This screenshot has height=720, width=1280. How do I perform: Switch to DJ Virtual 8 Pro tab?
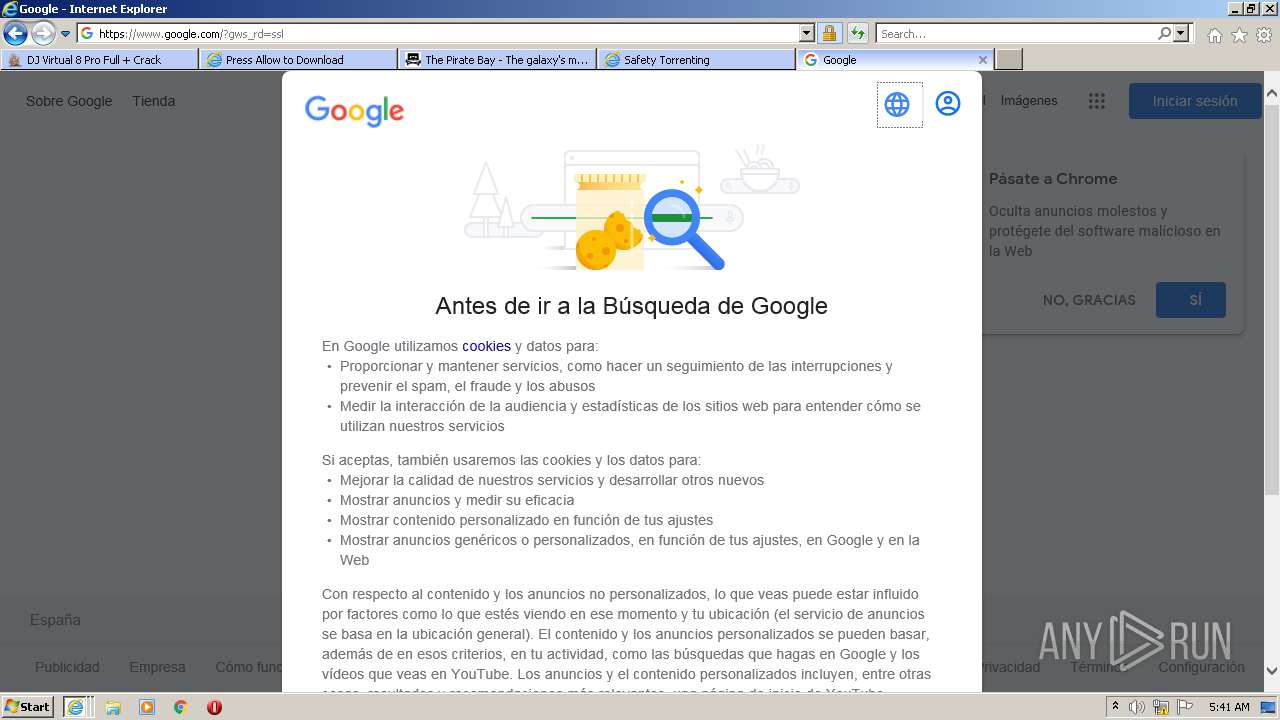99,60
